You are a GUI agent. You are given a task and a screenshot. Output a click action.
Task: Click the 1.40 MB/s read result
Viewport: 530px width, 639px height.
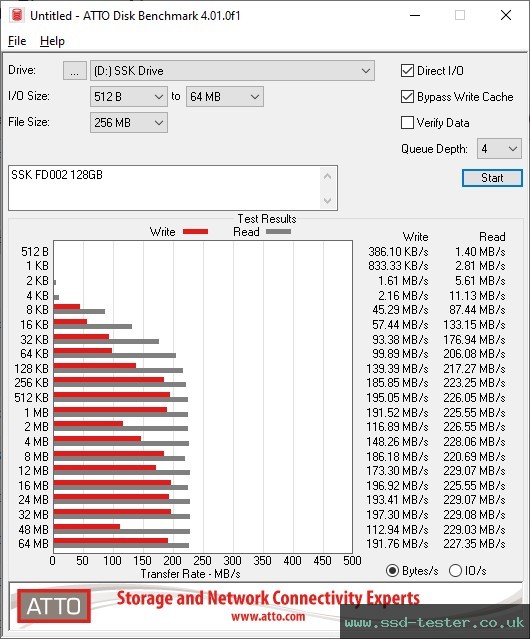coord(480,252)
